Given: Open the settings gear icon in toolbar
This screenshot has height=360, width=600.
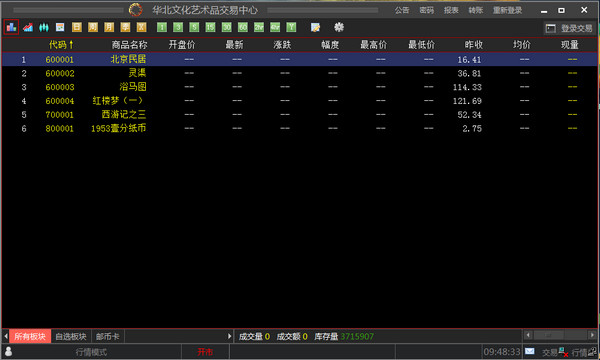Looking at the screenshot, I should [339, 27].
